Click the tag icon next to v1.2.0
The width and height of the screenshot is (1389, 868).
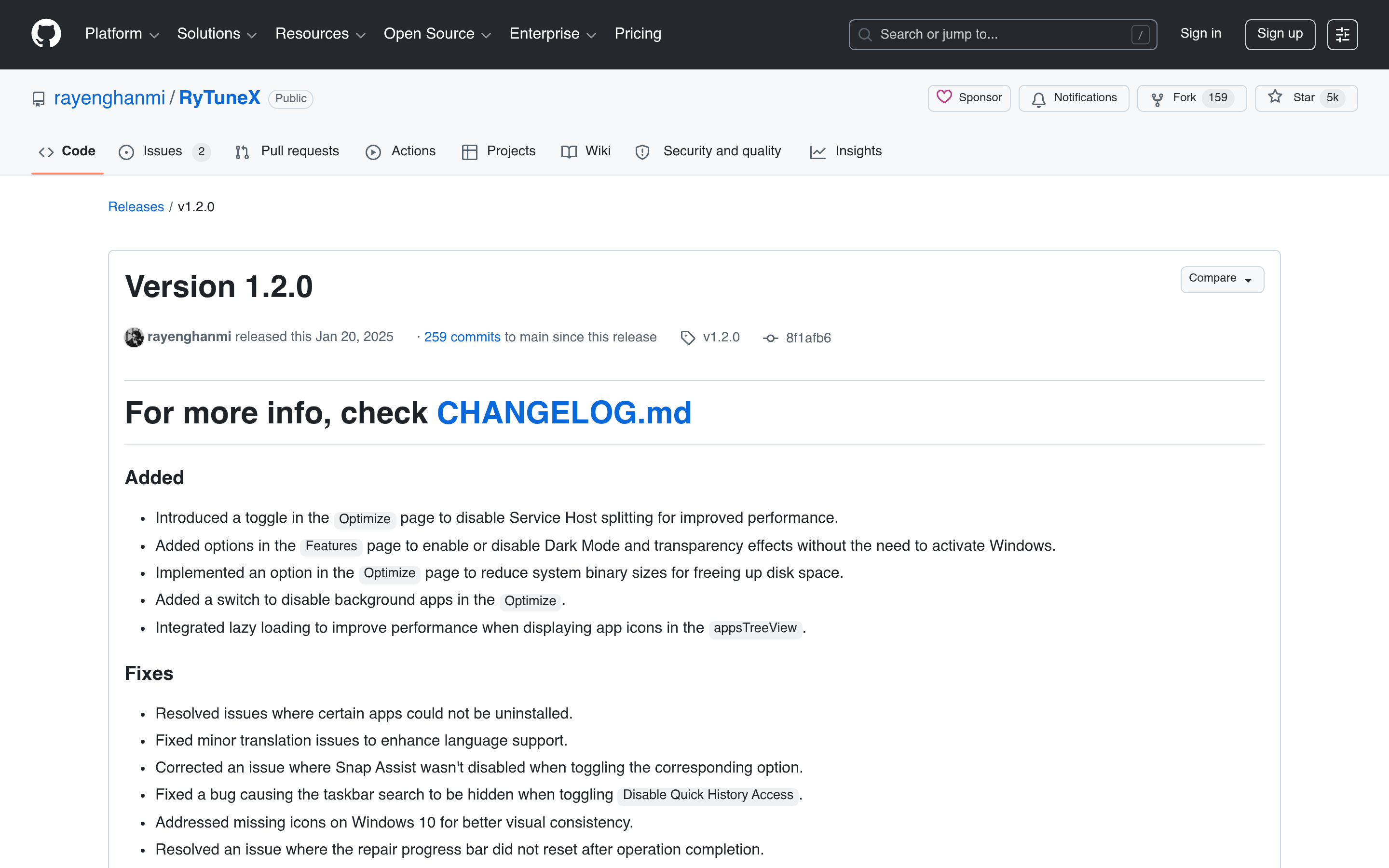coord(688,338)
